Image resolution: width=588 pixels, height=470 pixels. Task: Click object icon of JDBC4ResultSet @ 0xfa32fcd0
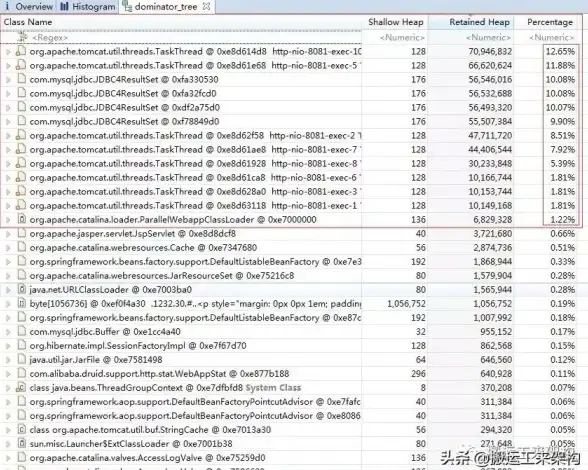tap(22, 93)
